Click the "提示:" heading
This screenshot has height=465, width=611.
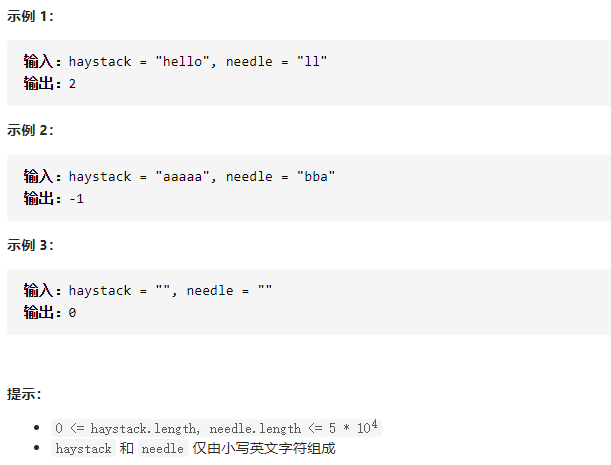click(x=24, y=394)
